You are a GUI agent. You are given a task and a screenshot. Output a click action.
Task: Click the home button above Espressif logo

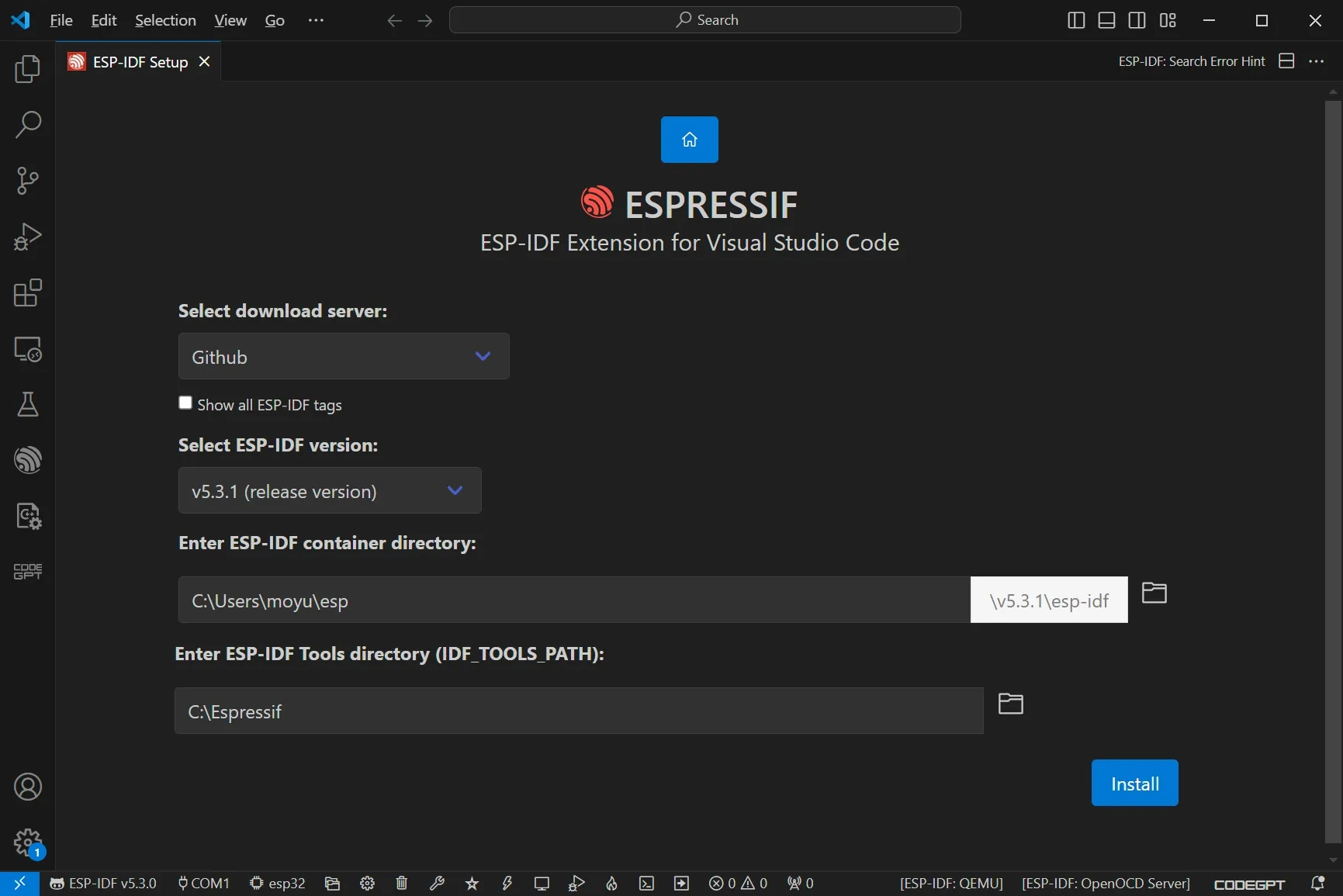click(689, 140)
